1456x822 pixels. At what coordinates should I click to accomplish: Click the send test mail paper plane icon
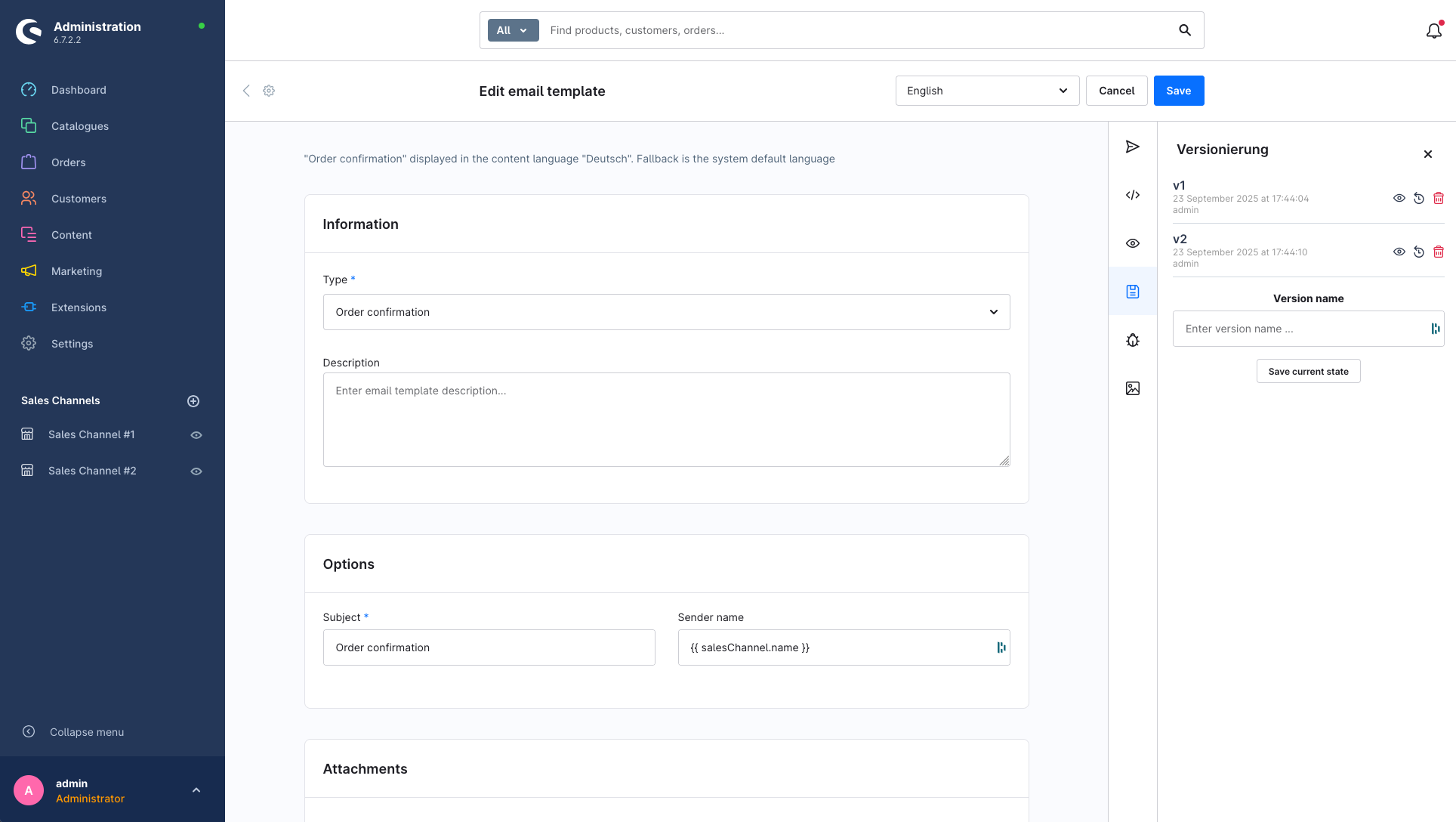pos(1132,147)
